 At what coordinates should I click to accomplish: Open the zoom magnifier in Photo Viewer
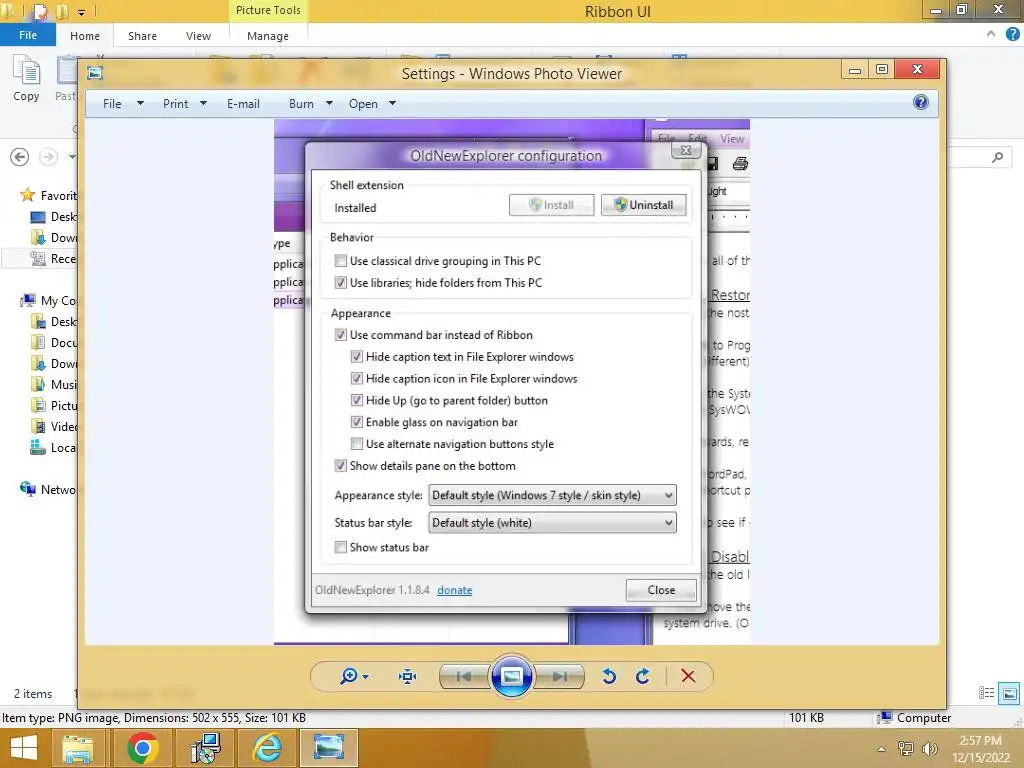click(x=350, y=676)
